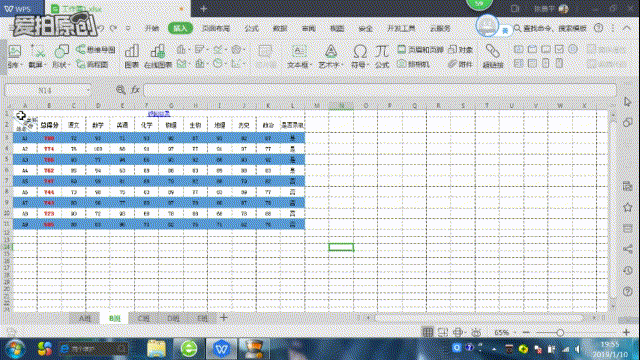Add a new sheet with plus button
The image size is (640, 360).
[224, 318]
